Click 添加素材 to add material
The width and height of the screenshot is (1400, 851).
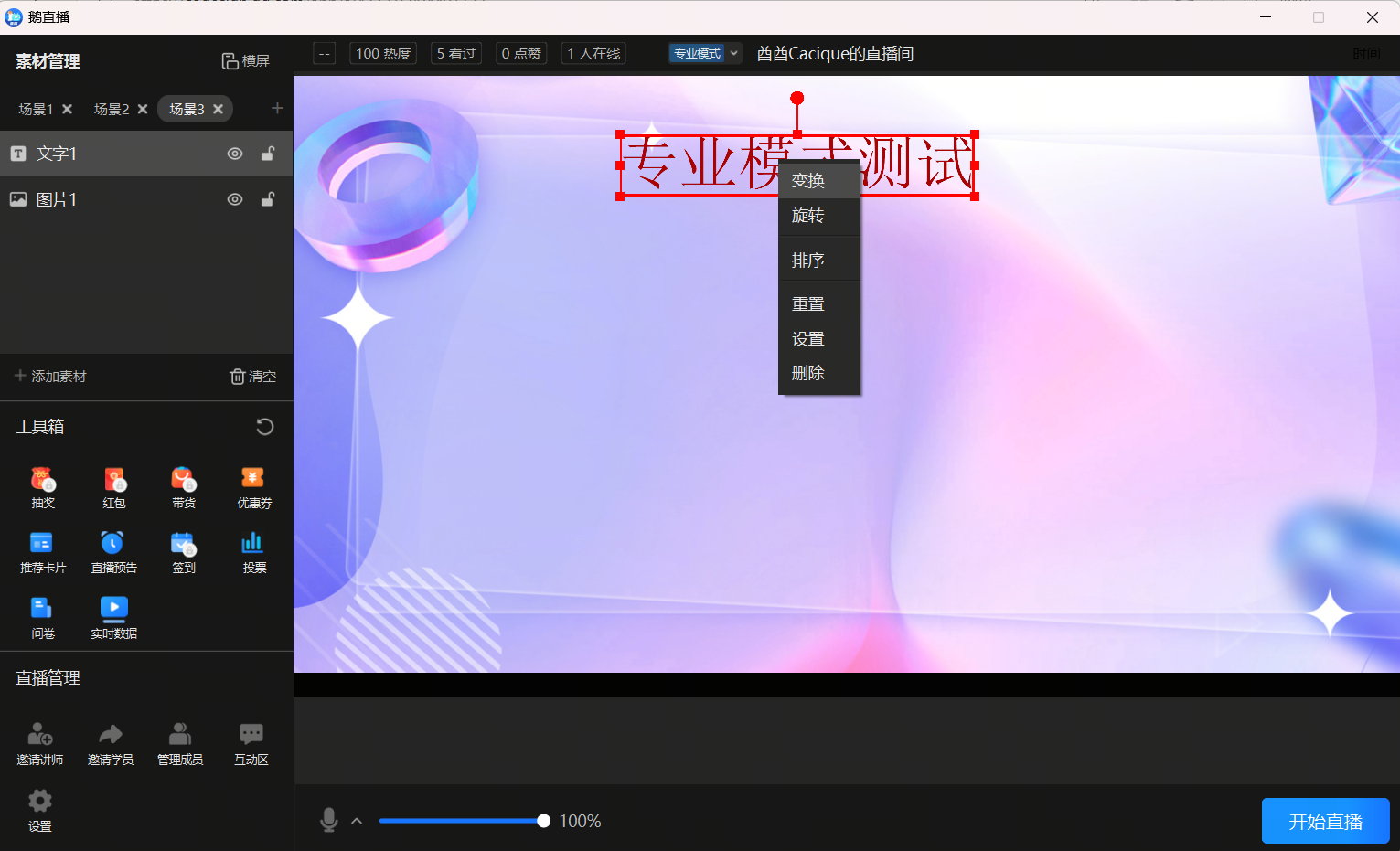click(x=51, y=376)
